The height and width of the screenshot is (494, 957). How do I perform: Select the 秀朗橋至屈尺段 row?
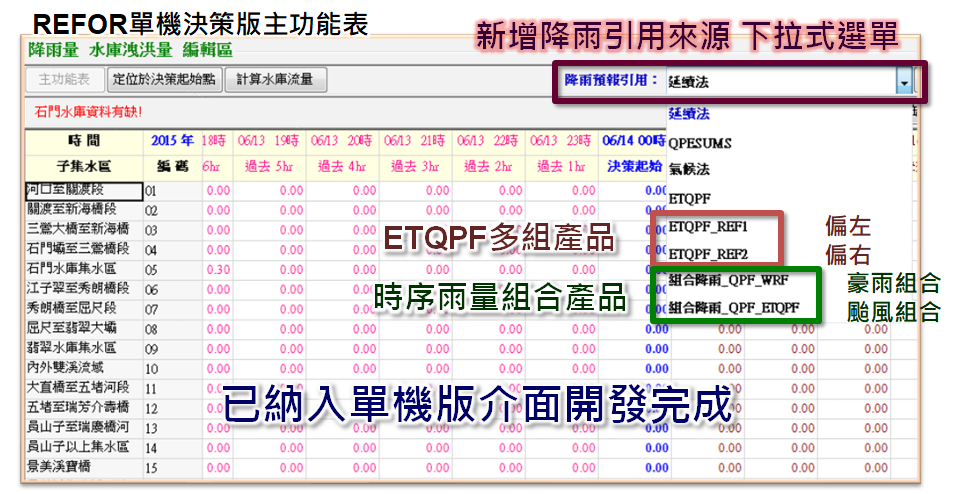tap(84, 309)
